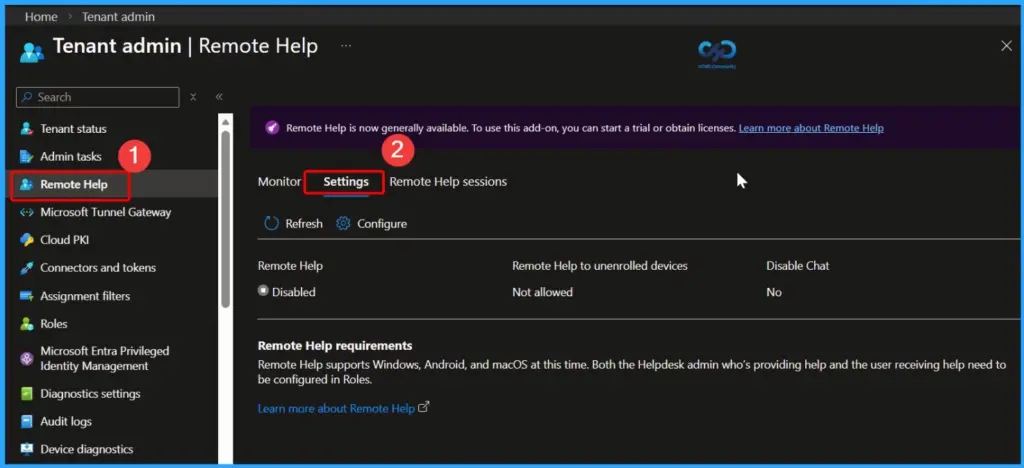The image size is (1024, 468).
Task: Open banner link Learn more about Remote Help
Action: 811,128
